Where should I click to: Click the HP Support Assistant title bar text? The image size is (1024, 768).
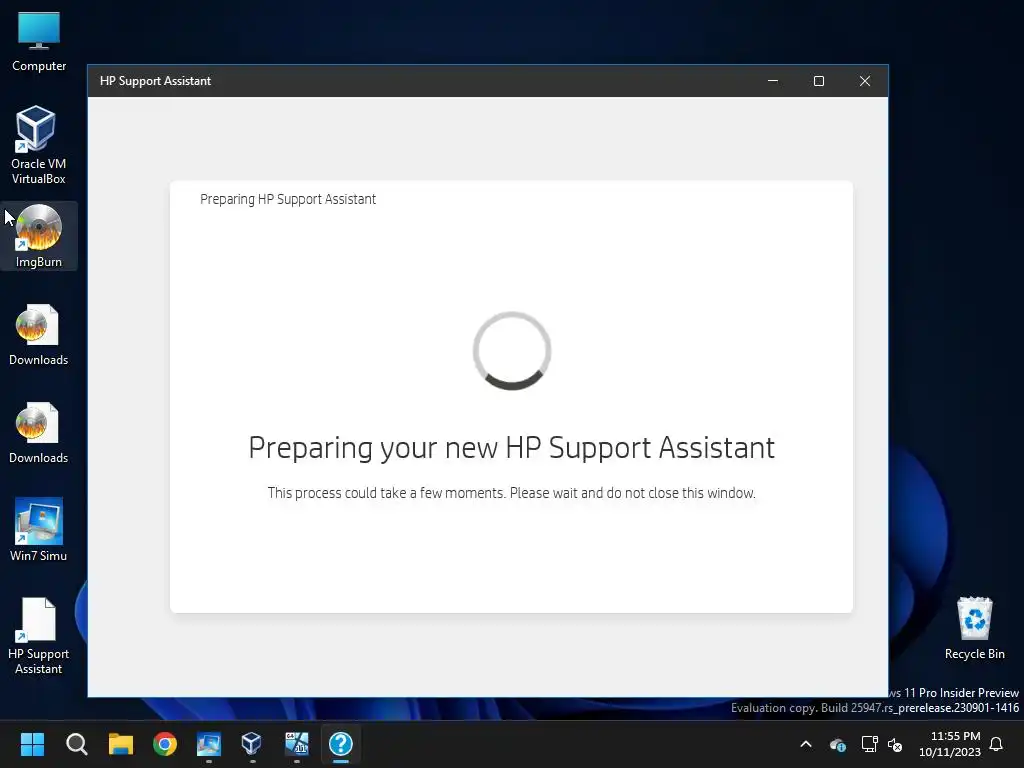point(155,81)
